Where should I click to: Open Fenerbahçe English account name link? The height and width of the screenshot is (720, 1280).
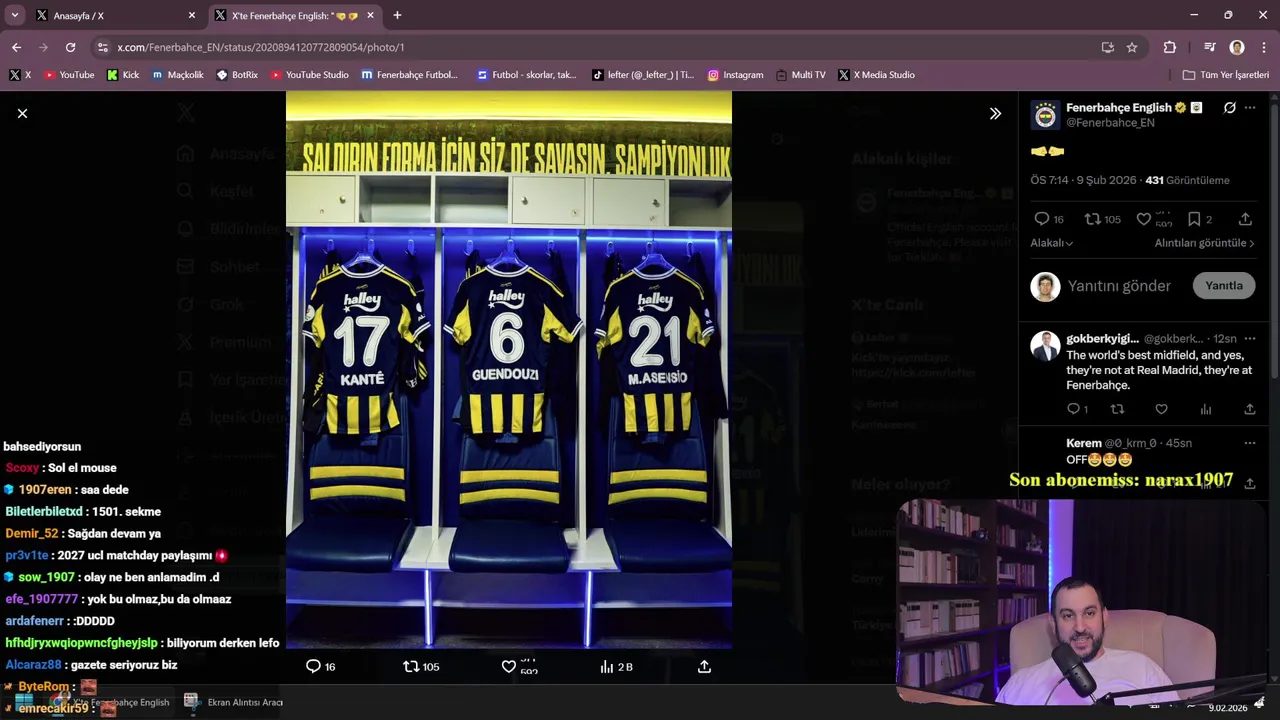coord(1118,107)
